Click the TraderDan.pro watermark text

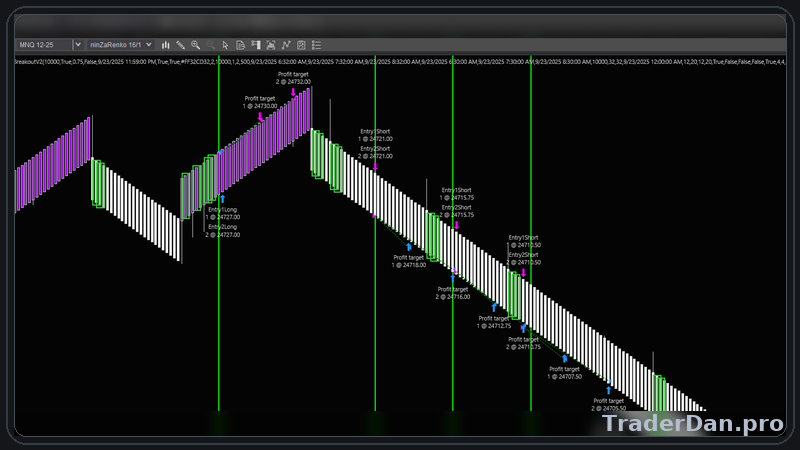tap(692, 424)
